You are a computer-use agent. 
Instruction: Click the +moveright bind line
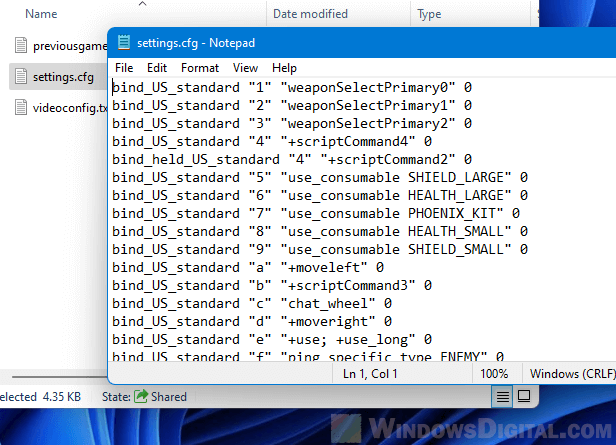tap(252, 322)
